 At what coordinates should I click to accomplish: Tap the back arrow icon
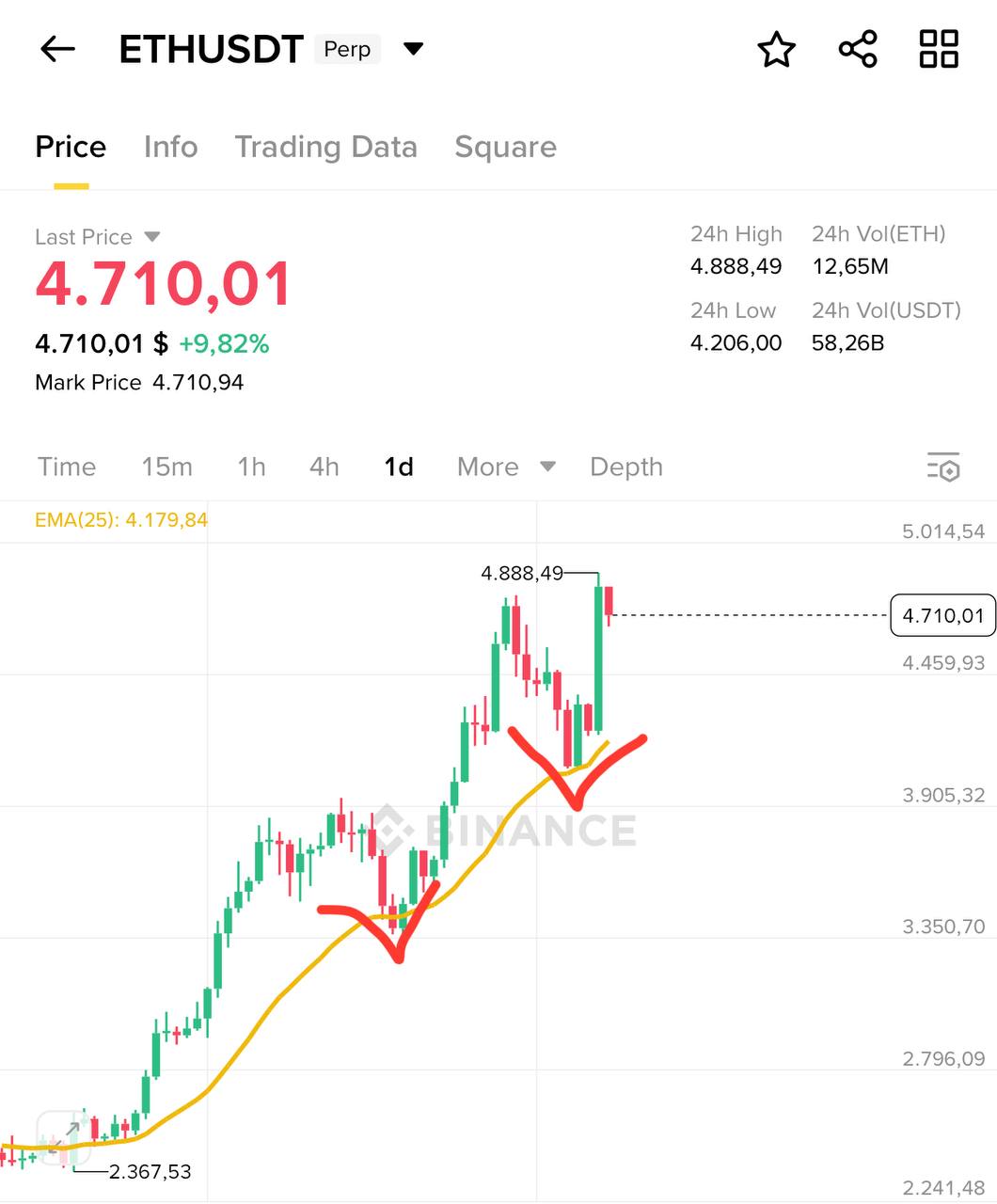57,49
